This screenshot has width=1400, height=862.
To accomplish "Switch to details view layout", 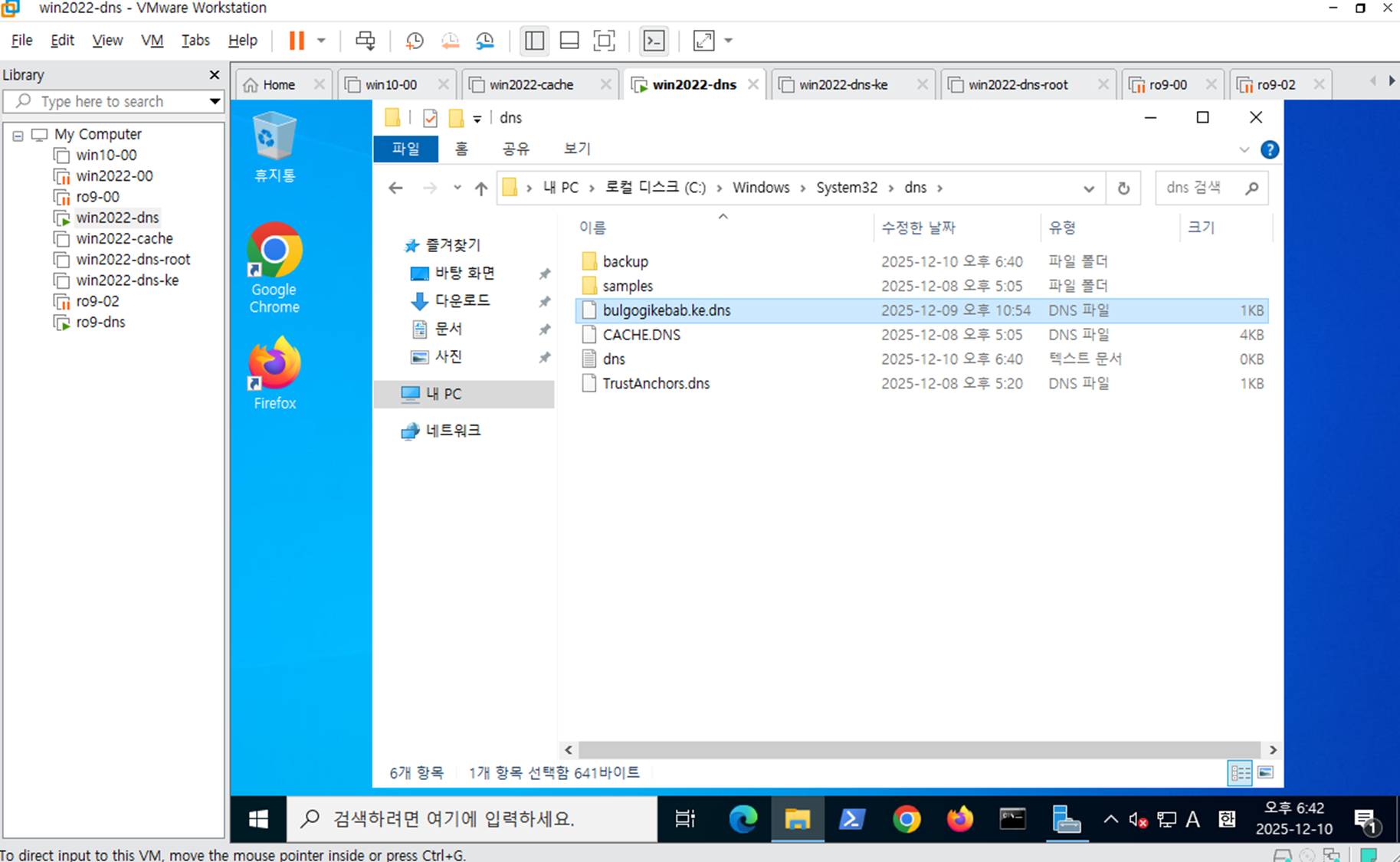I will coord(1240,772).
